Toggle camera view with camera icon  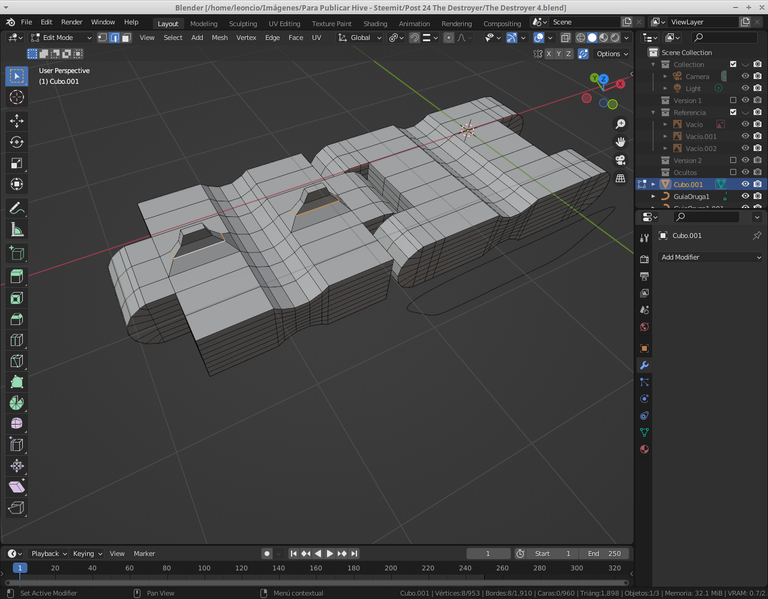[620, 160]
